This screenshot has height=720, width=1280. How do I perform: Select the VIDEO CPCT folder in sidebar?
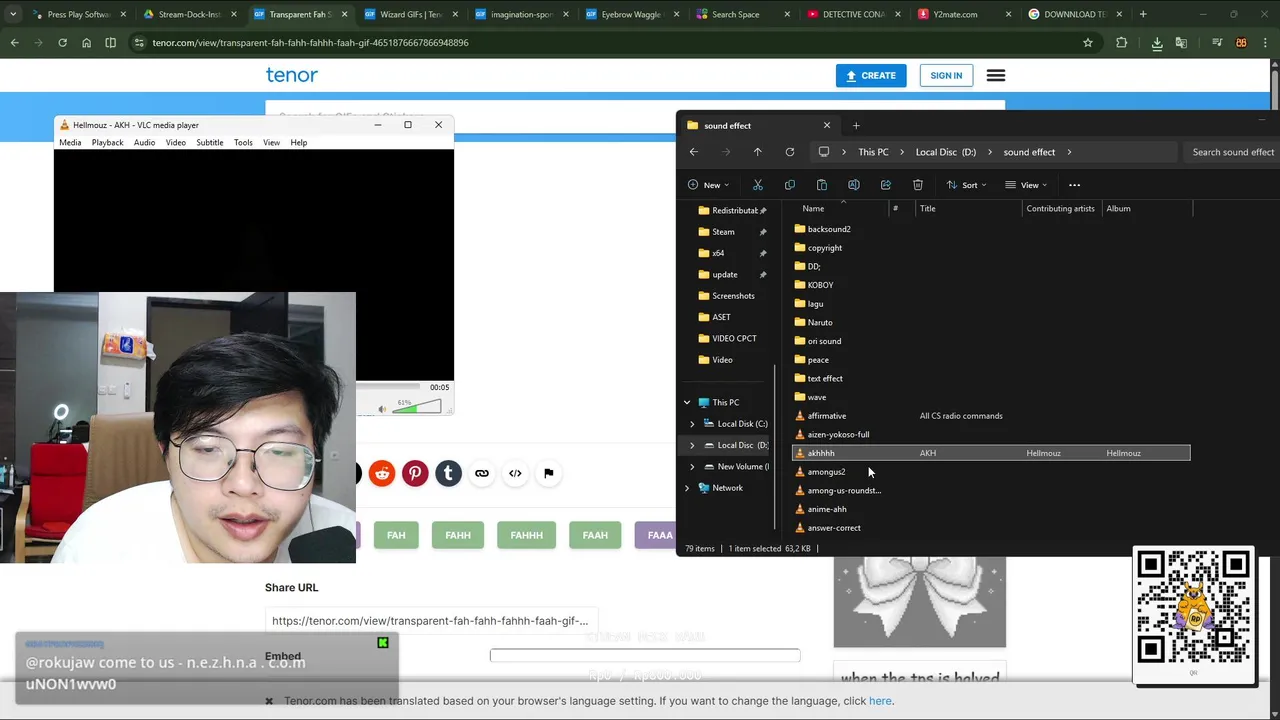click(x=734, y=339)
